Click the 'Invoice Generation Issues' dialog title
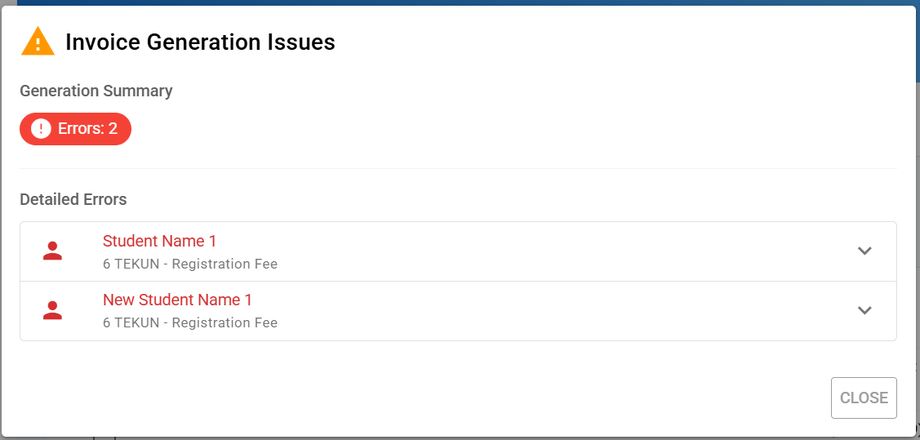Screen dimensions: 920x440 tap(200, 42)
